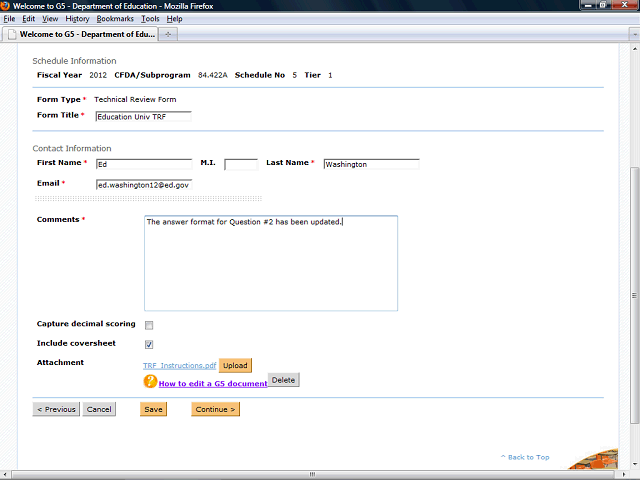640x480 pixels.
Task: Open the Tools menu
Action: click(150, 19)
